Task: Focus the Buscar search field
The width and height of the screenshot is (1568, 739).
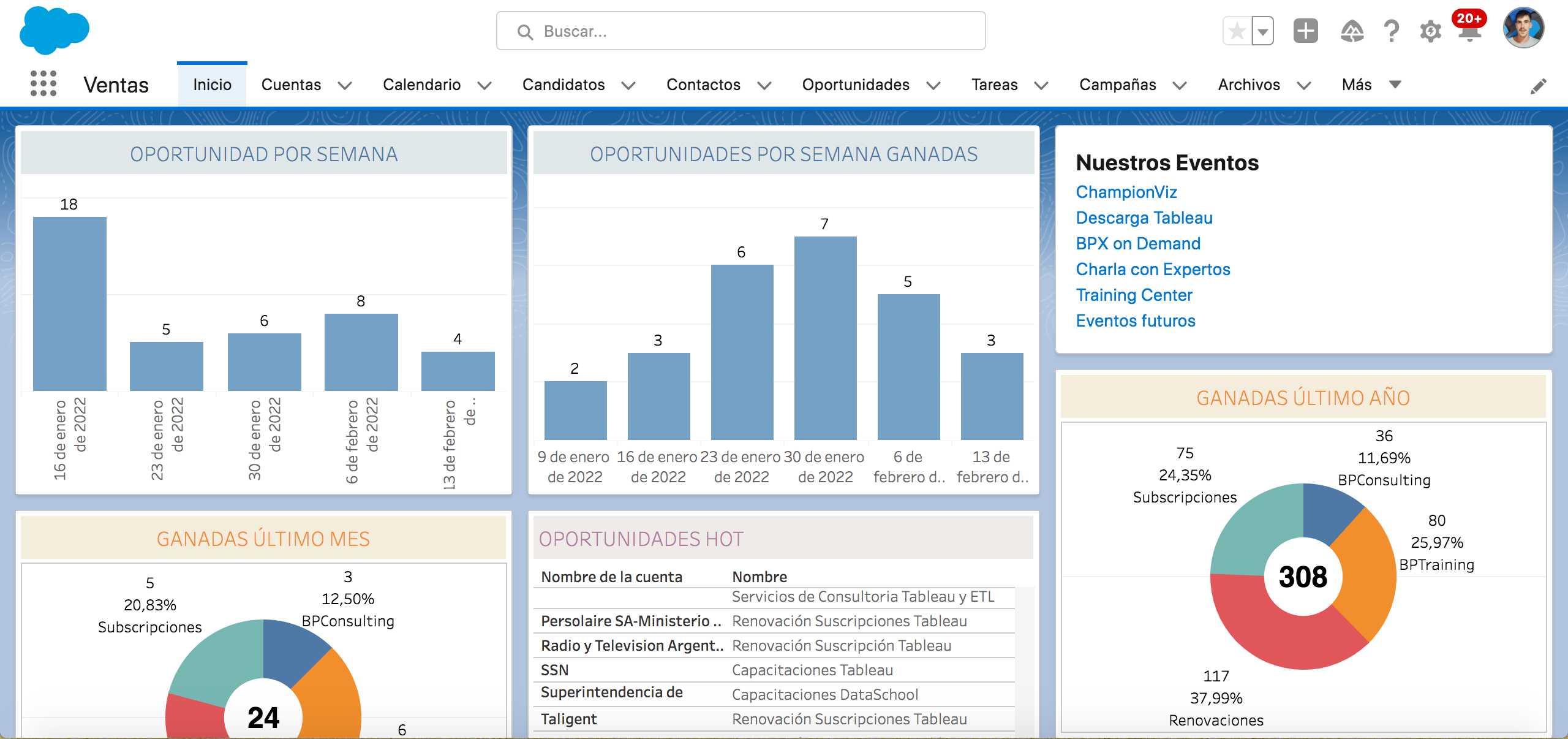Action: click(741, 31)
